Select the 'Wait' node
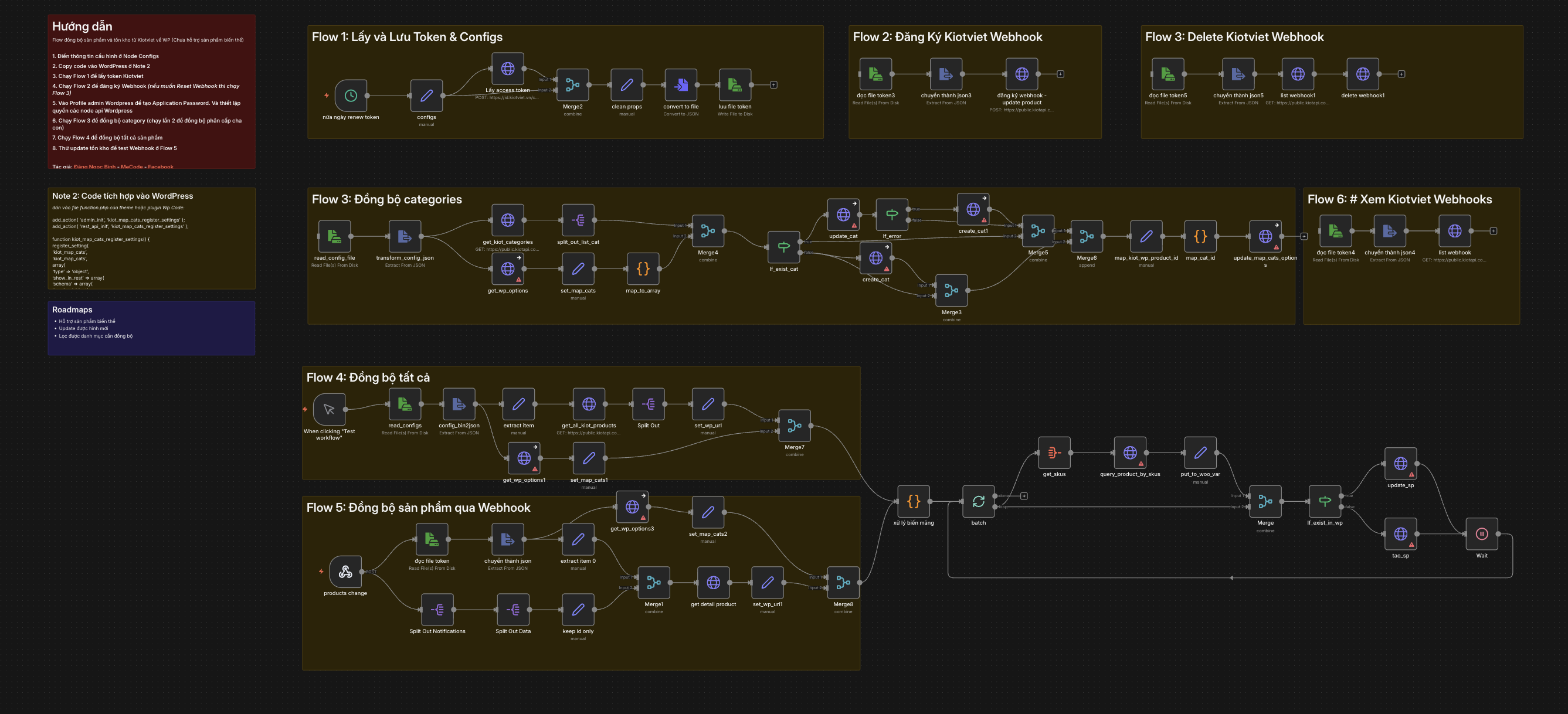Image resolution: width=1568 pixels, height=714 pixels. [1482, 534]
